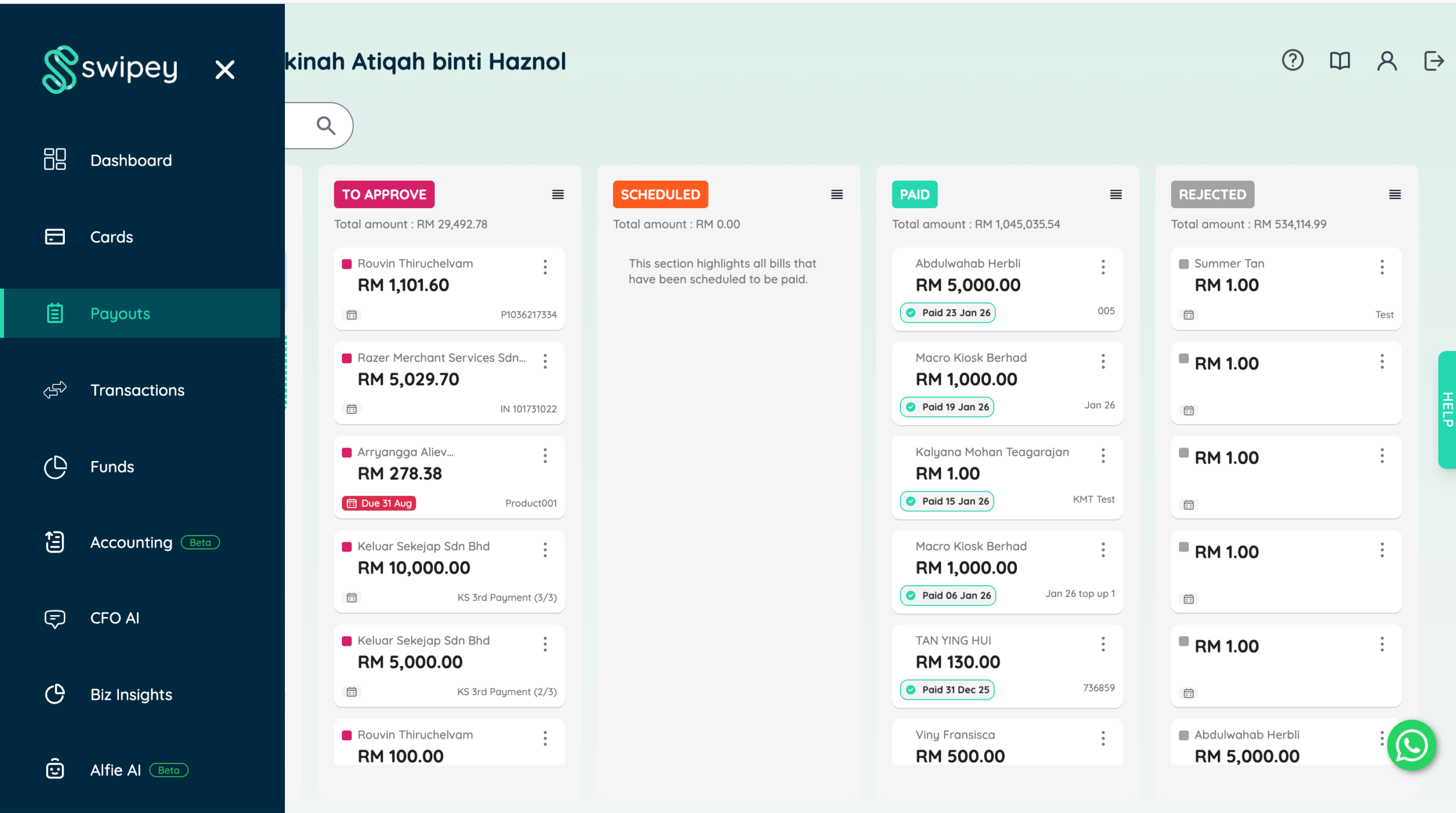Screen dimensions: 1456x813
Task: Click the Due 31 Aug badge
Action: pyautogui.click(x=379, y=503)
